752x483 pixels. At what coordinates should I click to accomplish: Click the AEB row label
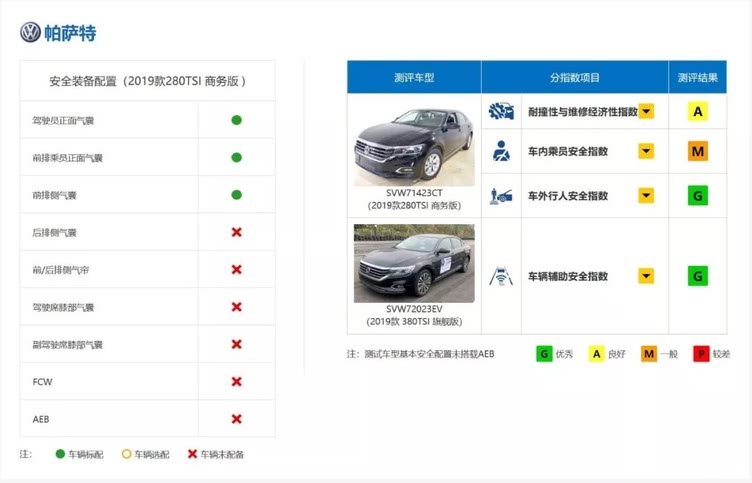(41, 419)
